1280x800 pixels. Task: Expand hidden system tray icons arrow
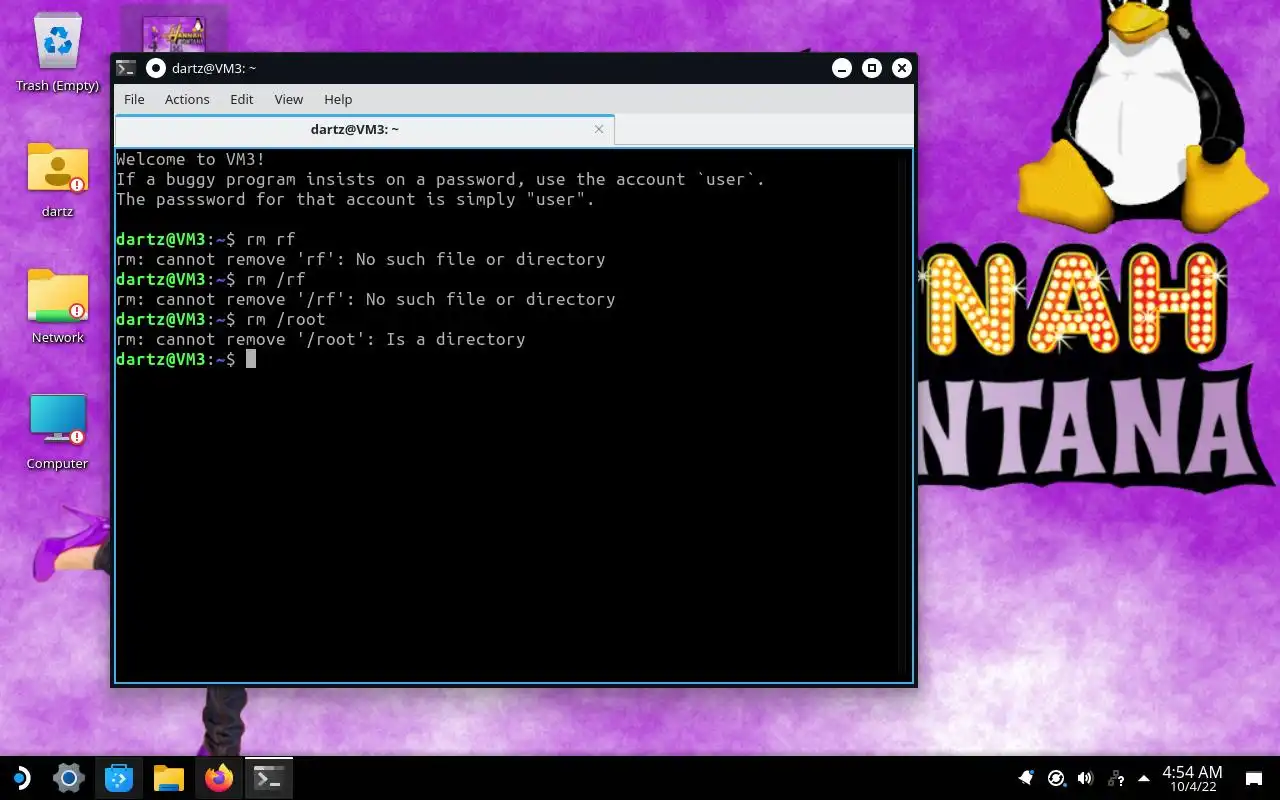pyautogui.click(x=1144, y=778)
